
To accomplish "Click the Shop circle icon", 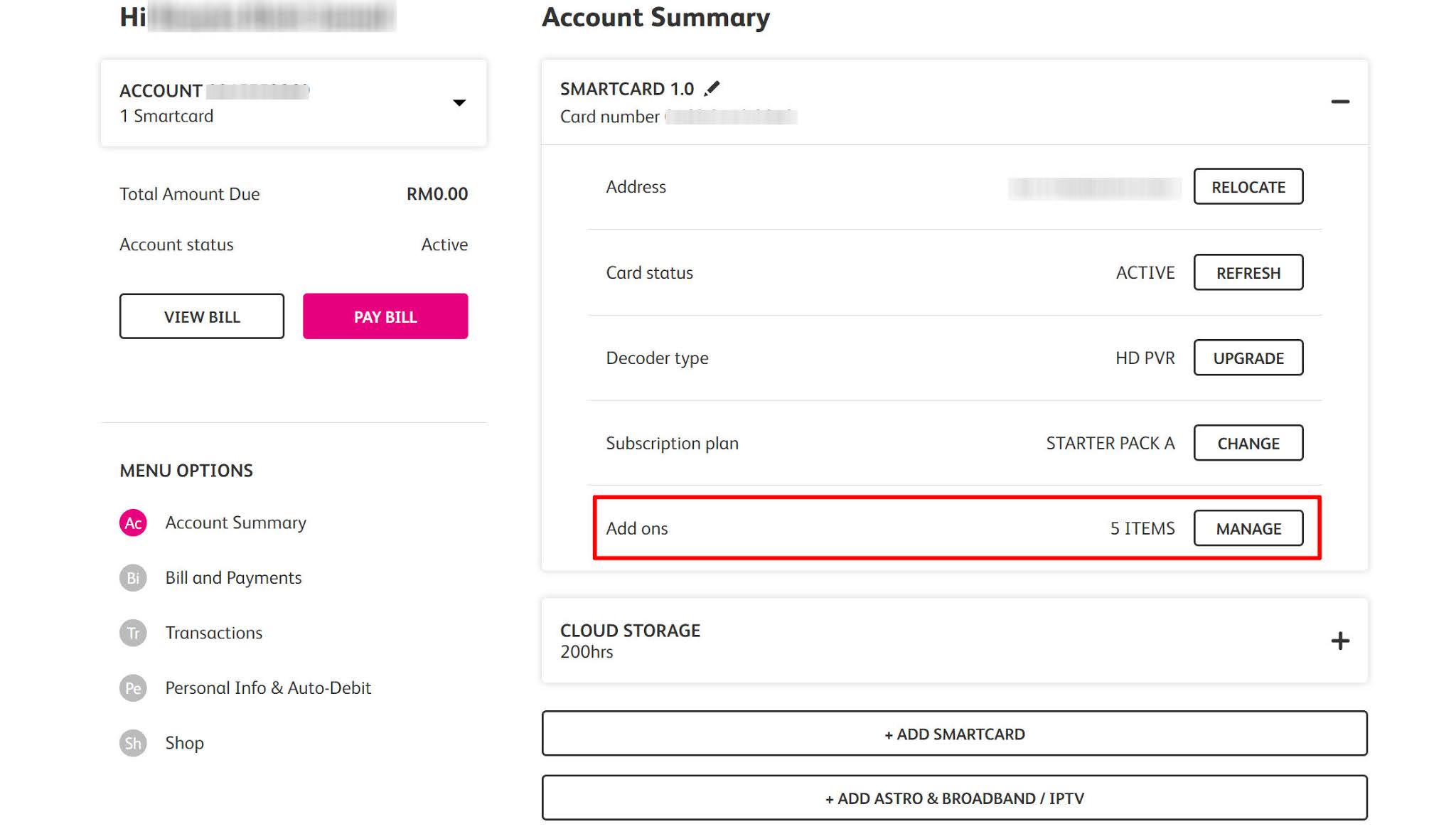I will (133, 743).
